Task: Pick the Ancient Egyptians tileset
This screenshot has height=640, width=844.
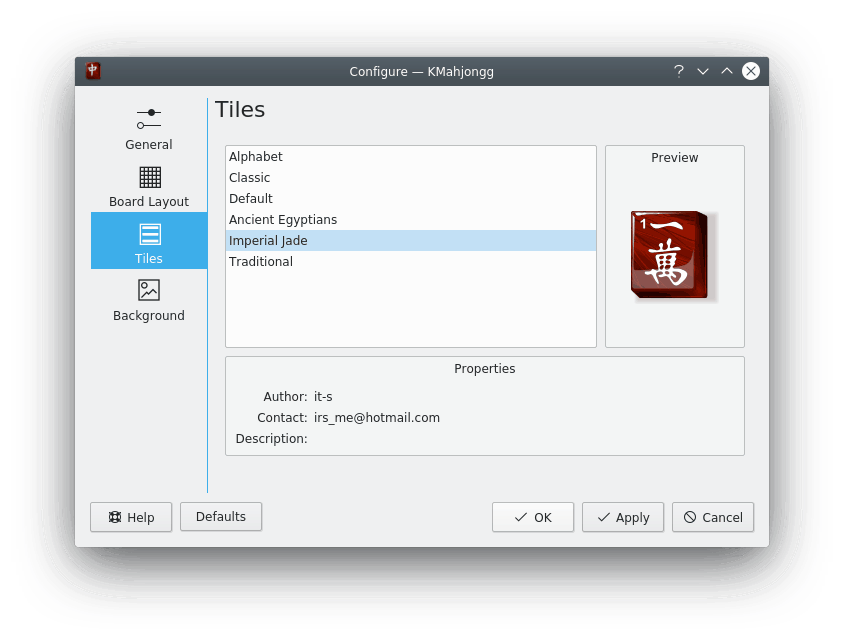Action: 283,220
